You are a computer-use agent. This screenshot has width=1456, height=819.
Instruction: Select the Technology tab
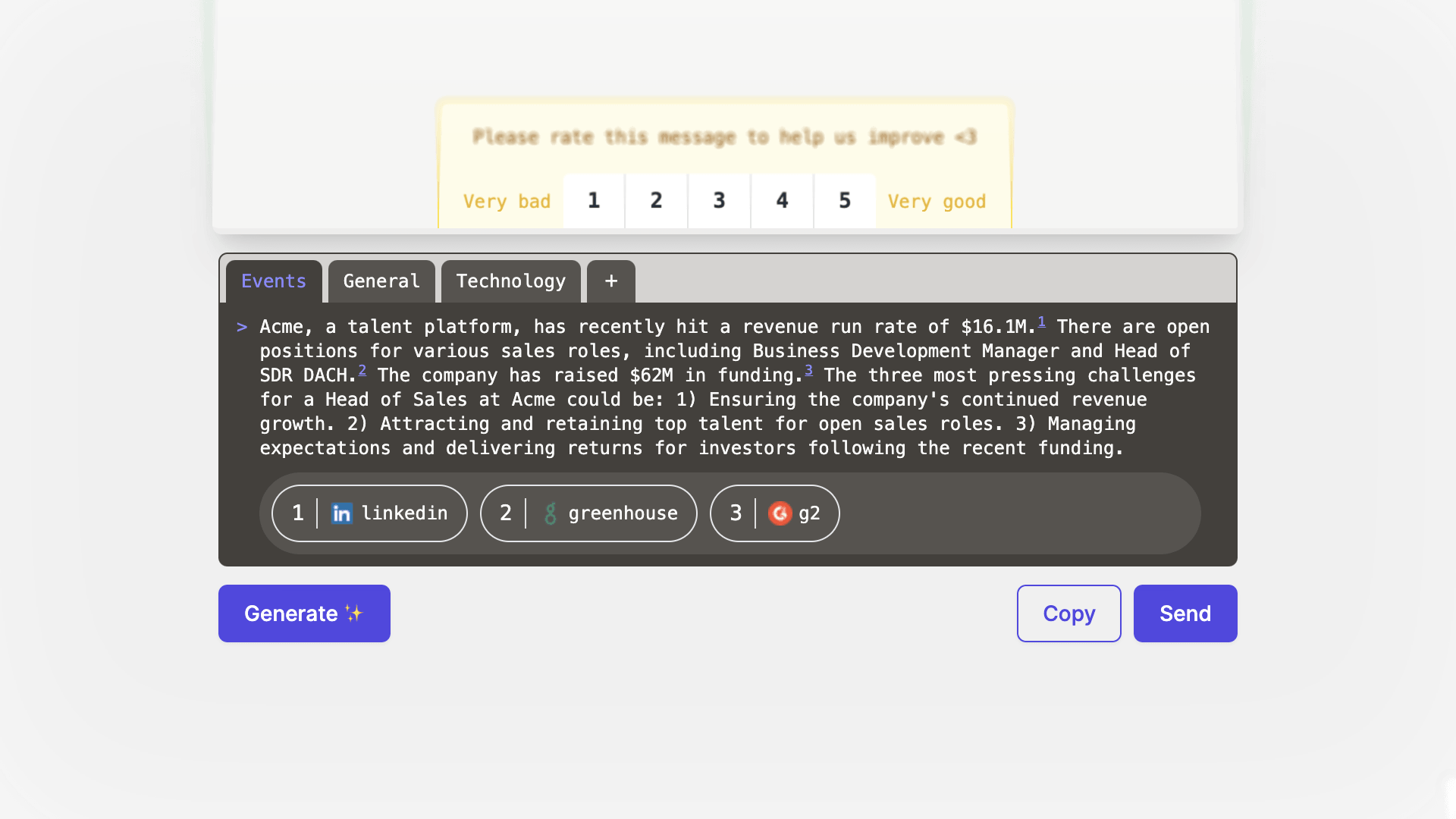[x=510, y=281]
